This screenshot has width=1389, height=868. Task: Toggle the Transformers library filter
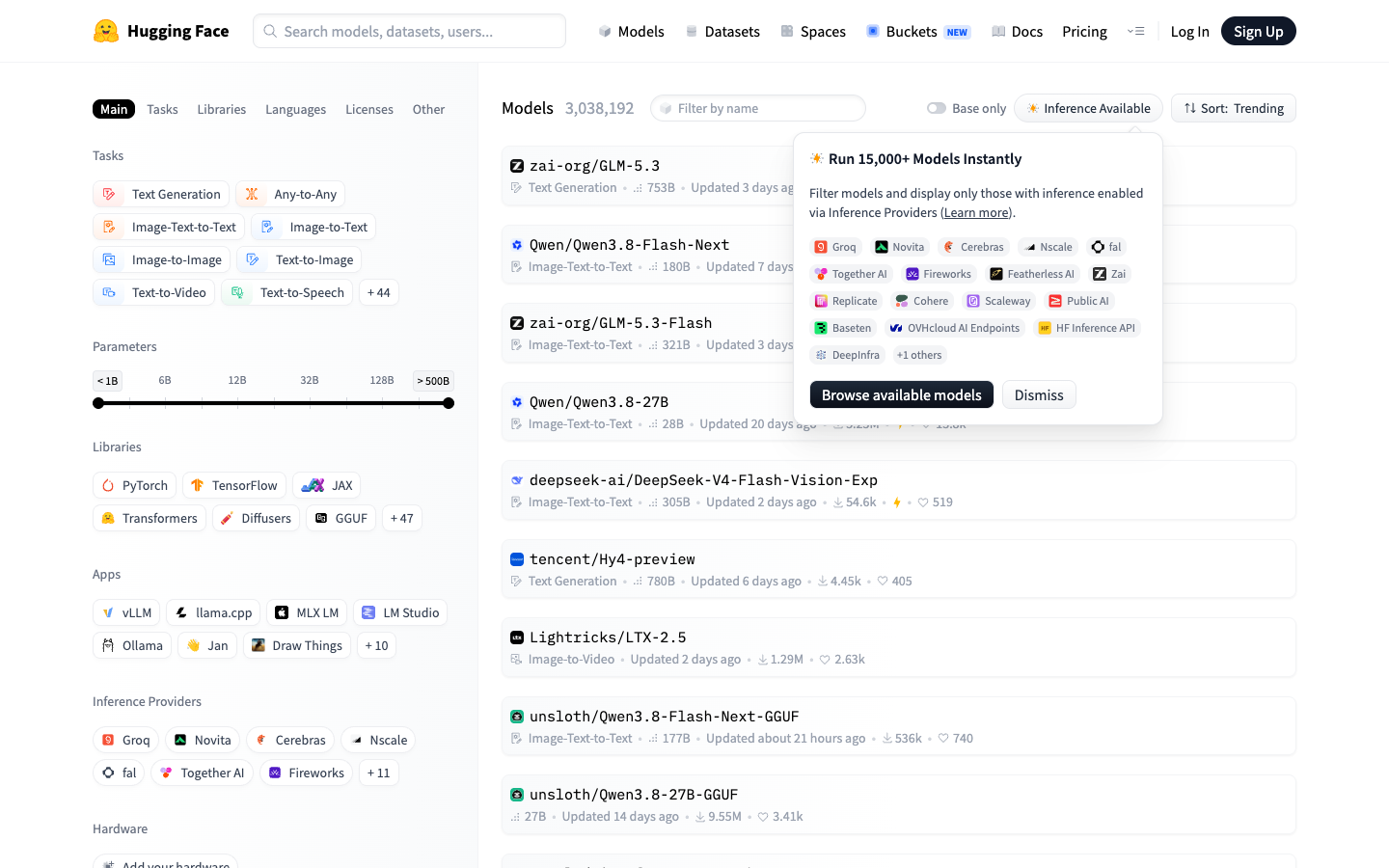(150, 518)
